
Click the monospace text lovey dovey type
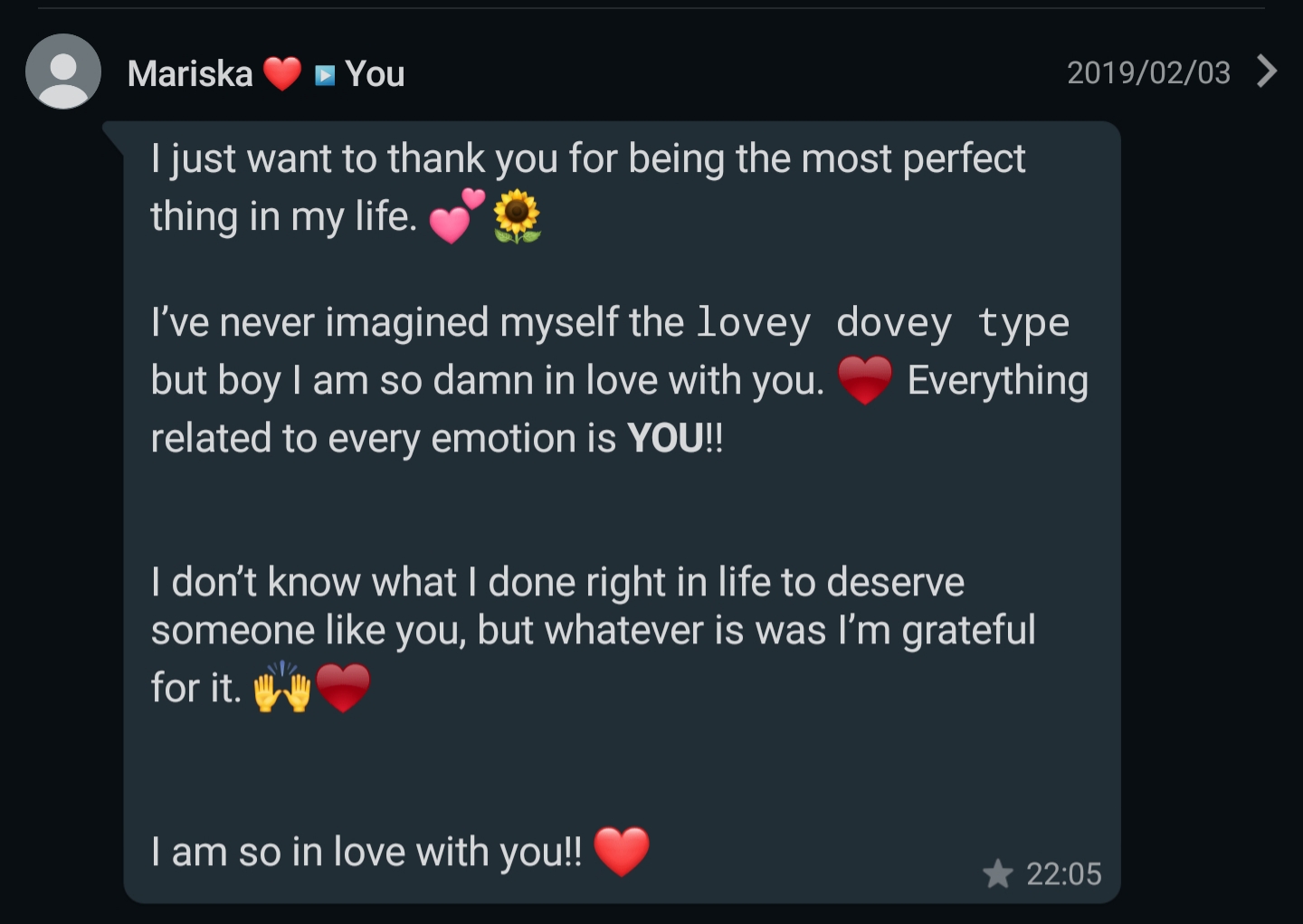pyautogui.click(x=882, y=323)
